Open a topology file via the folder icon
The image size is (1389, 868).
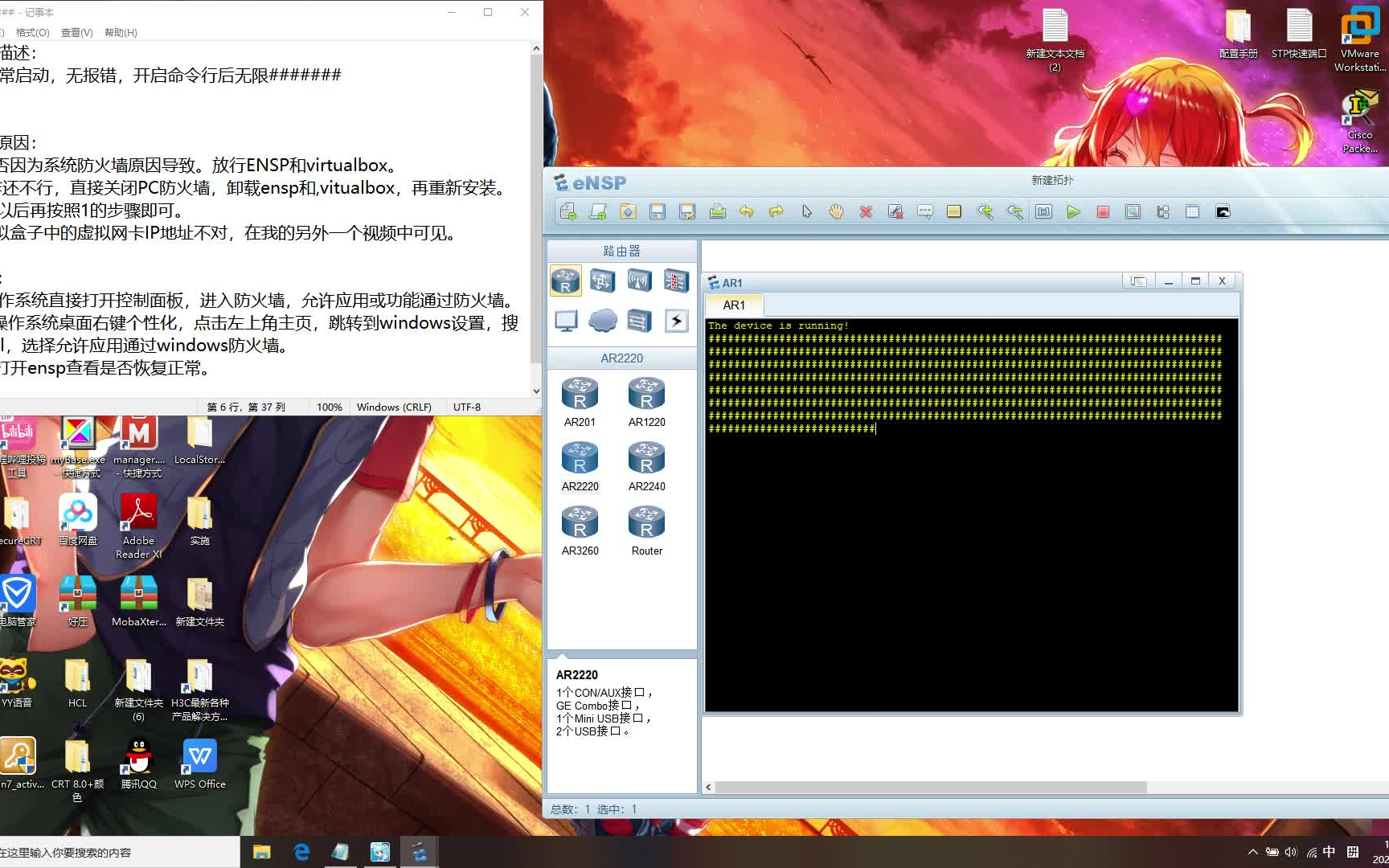(x=628, y=212)
